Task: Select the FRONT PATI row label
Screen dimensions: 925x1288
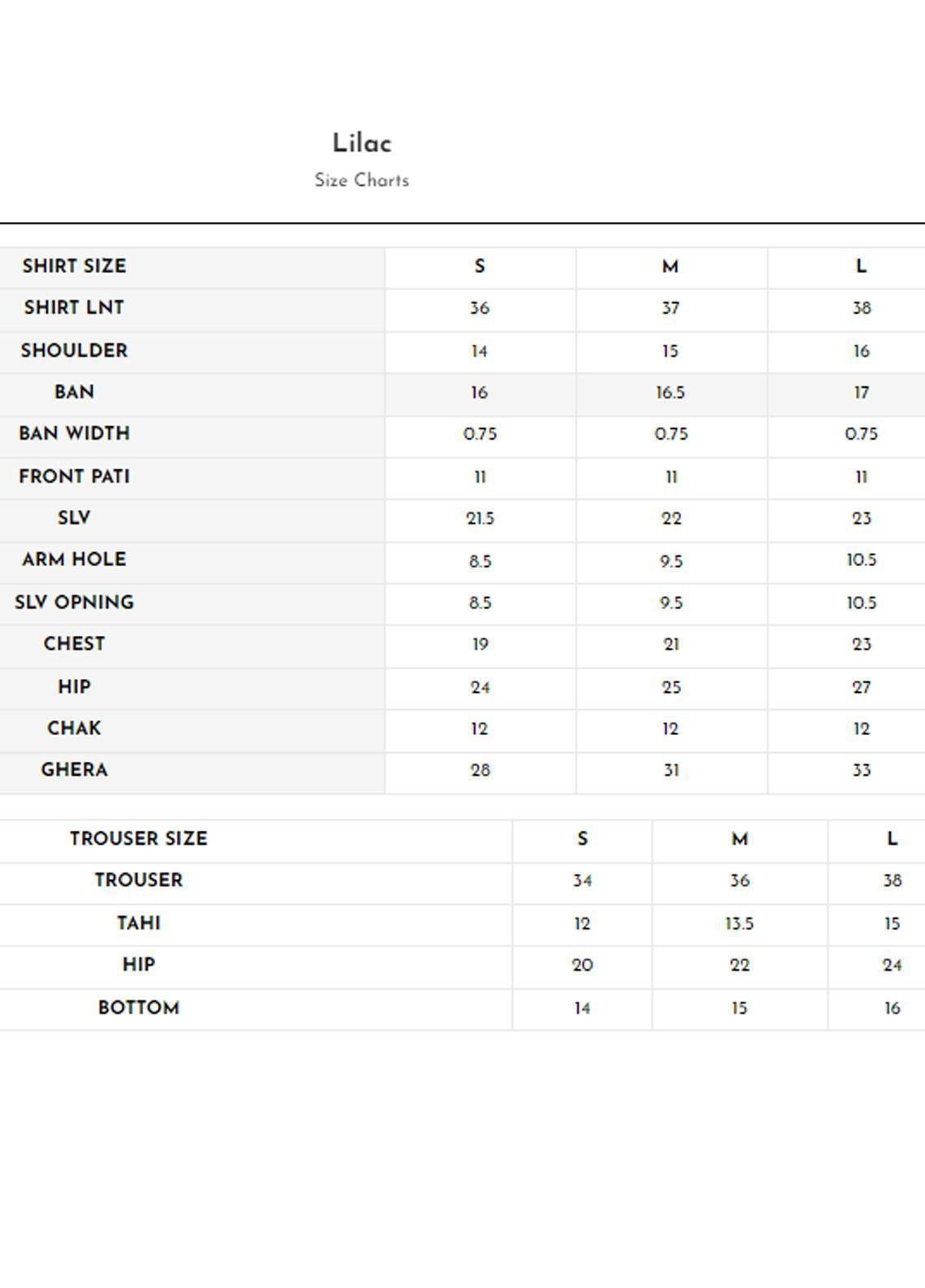Action: [x=74, y=476]
